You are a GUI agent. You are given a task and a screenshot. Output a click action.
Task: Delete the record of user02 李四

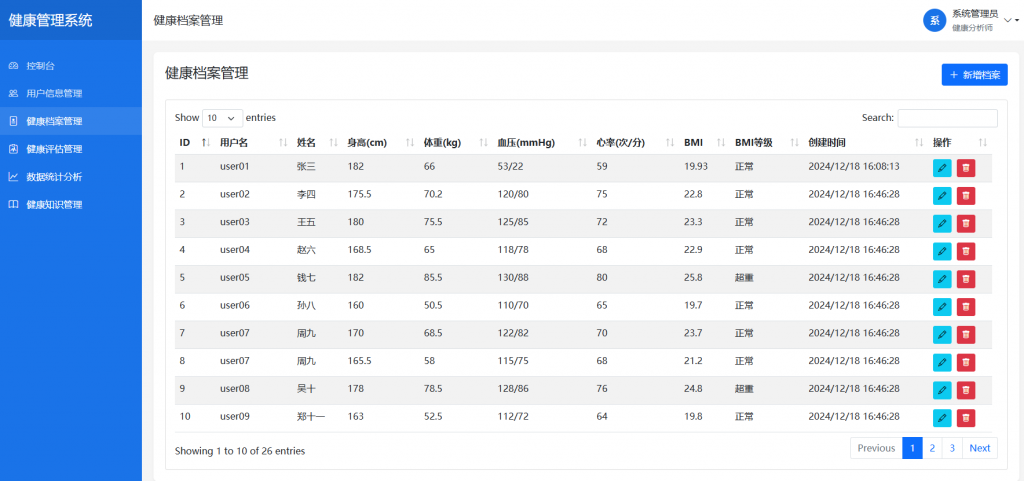tap(966, 196)
